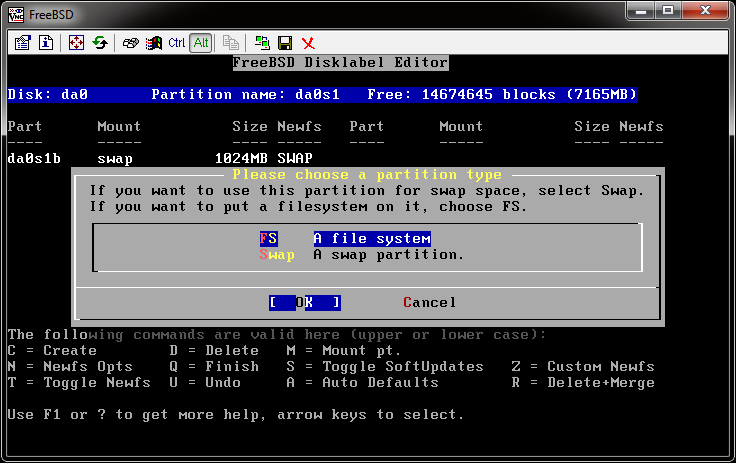Click the 'M = Mount pt.' command hint

point(344,351)
